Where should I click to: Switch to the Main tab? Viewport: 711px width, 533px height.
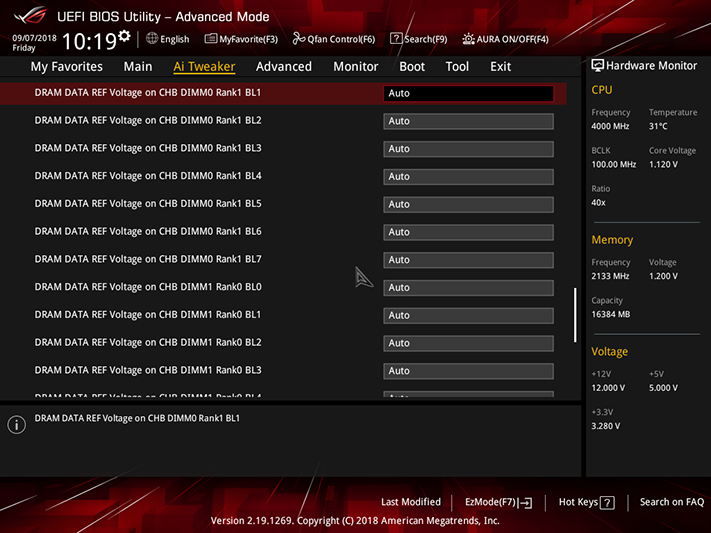138,67
